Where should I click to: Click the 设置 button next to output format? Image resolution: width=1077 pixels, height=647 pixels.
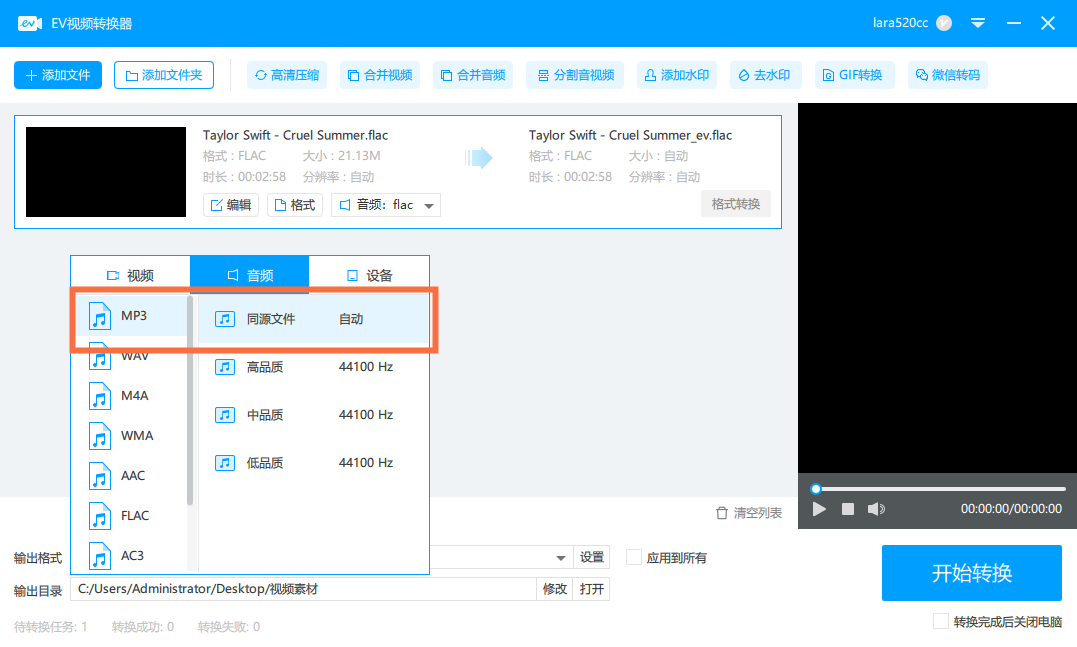tap(591, 557)
